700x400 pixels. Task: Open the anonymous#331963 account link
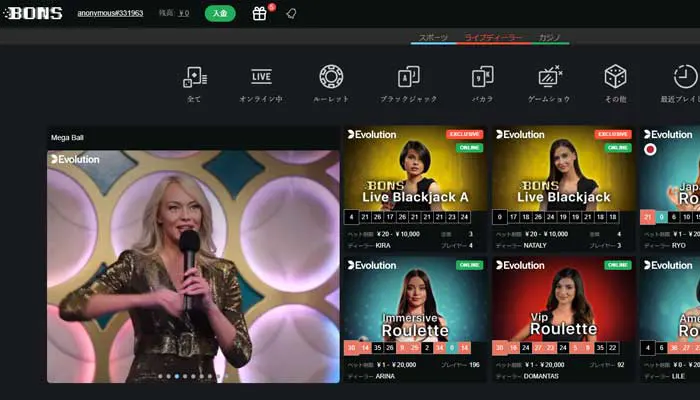(110, 13)
